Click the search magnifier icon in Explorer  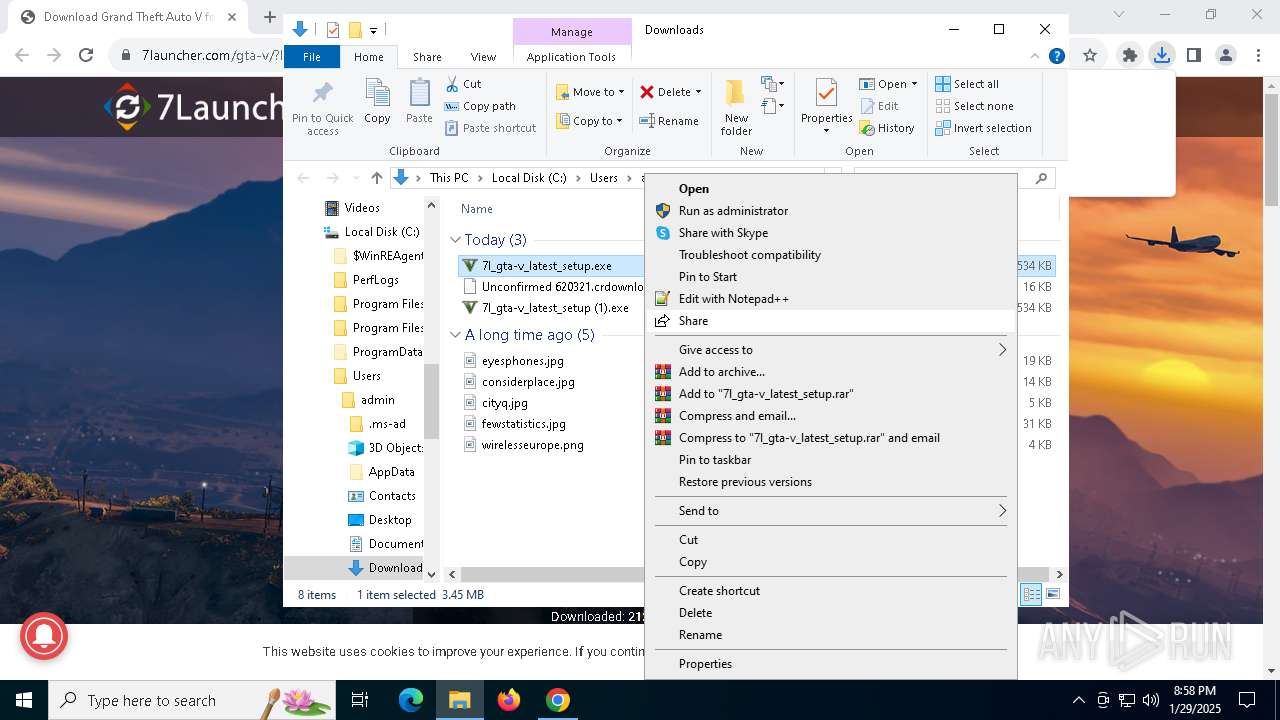1041,178
